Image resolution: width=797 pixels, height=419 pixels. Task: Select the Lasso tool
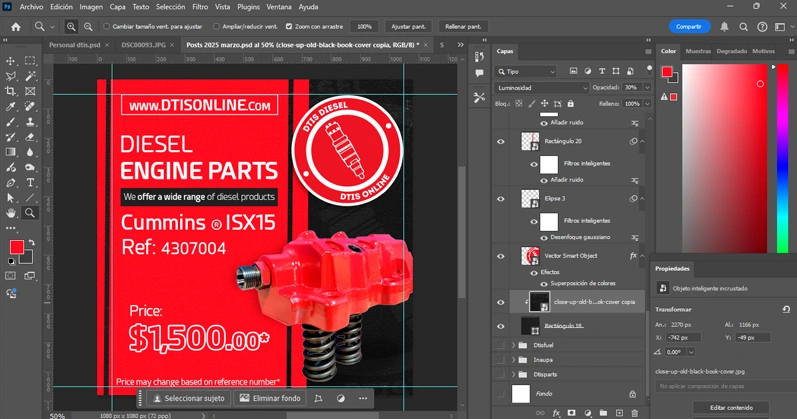(x=11, y=76)
